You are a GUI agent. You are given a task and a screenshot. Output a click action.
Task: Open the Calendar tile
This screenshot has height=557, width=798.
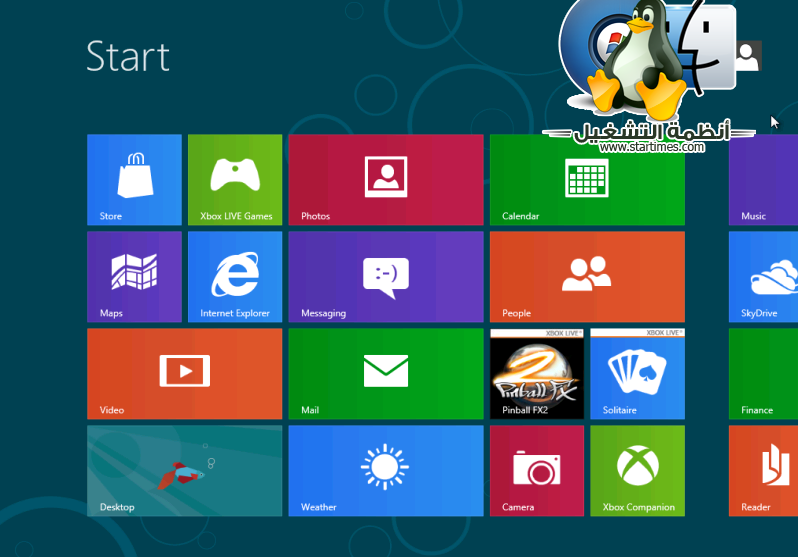click(x=587, y=180)
